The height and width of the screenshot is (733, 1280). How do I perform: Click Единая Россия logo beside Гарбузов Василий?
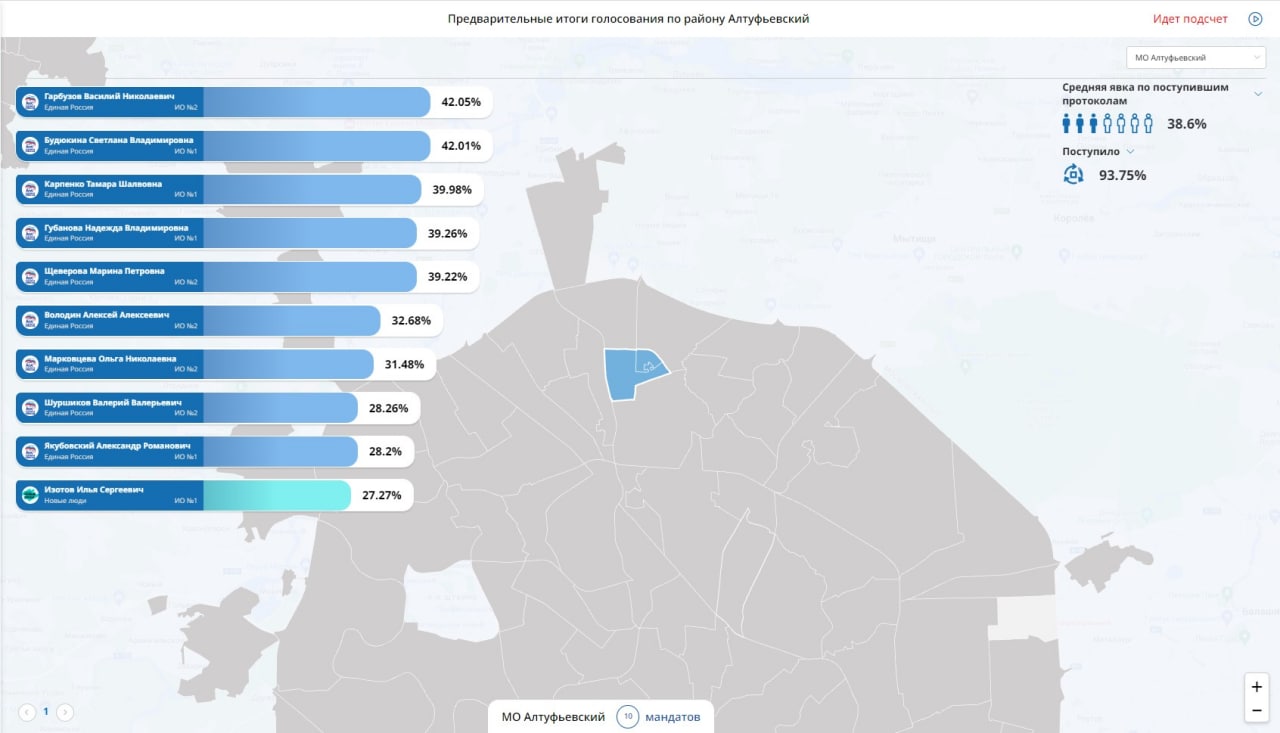30,102
